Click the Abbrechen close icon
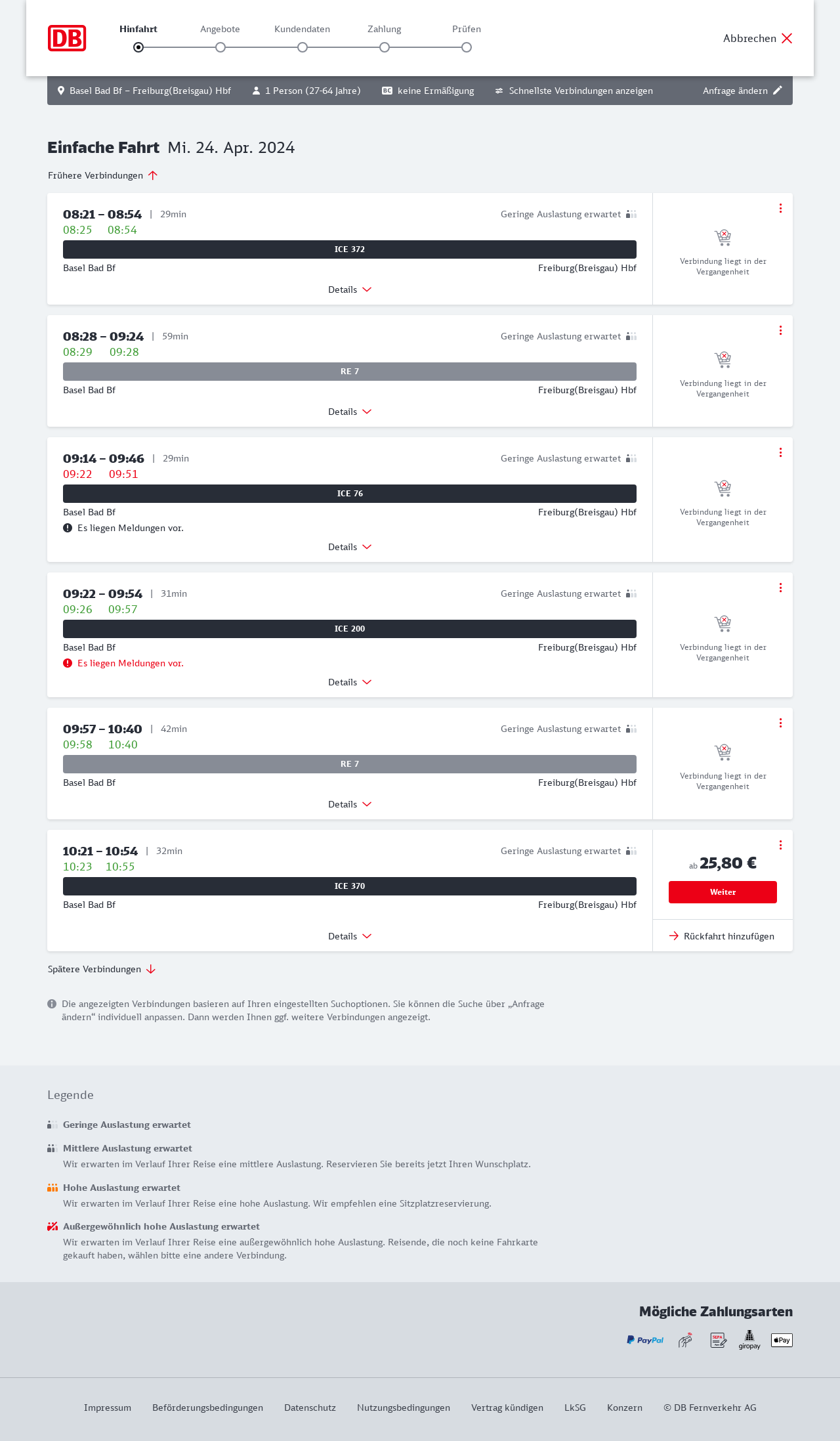840x1441 pixels. pos(787,38)
